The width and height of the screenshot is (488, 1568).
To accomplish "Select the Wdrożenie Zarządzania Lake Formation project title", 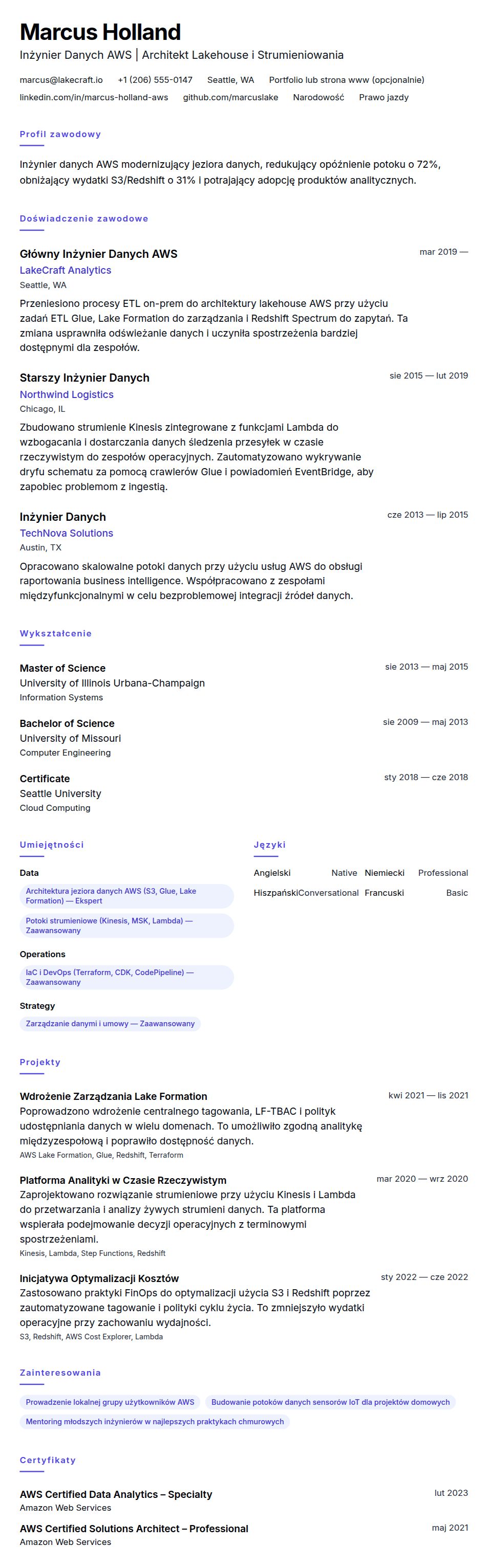I will [113, 1097].
